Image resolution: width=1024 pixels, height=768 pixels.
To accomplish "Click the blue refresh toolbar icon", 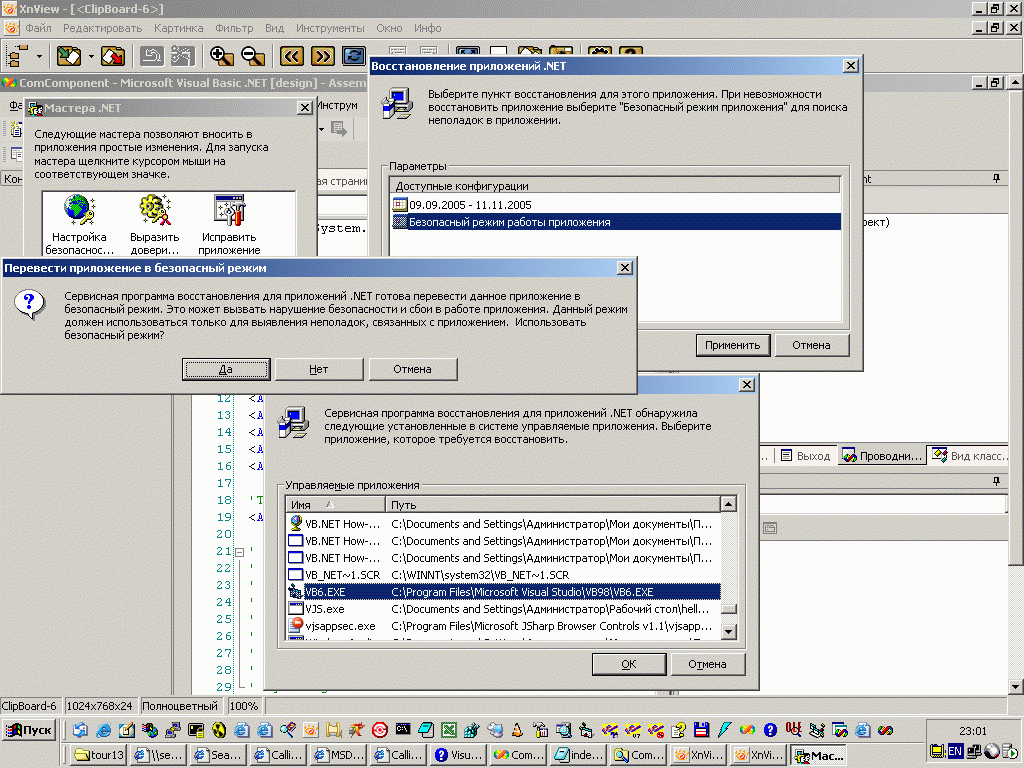I will [353, 56].
